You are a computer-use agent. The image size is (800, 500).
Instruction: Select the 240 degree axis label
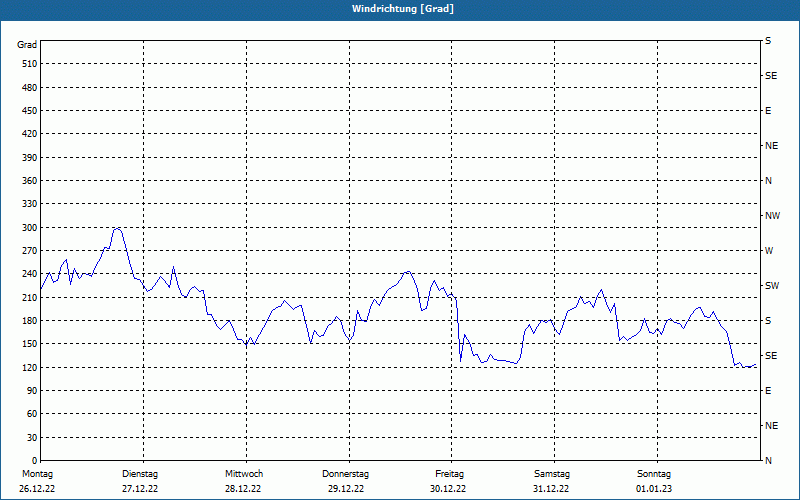tap(30, 273)
